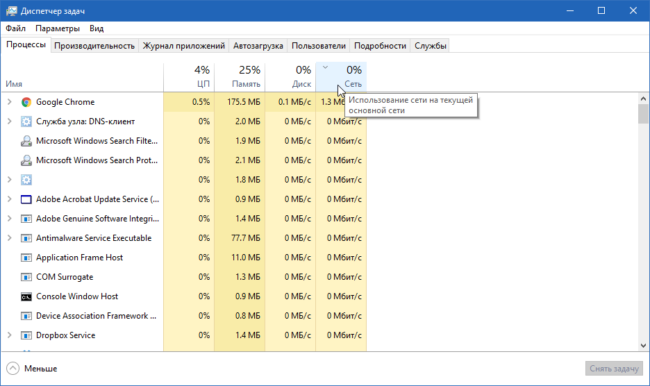This screenshot has height=386, width=650.
Task: Expand the Служба узла: DNS-клиент group
Action: click(x=10, y=121)
